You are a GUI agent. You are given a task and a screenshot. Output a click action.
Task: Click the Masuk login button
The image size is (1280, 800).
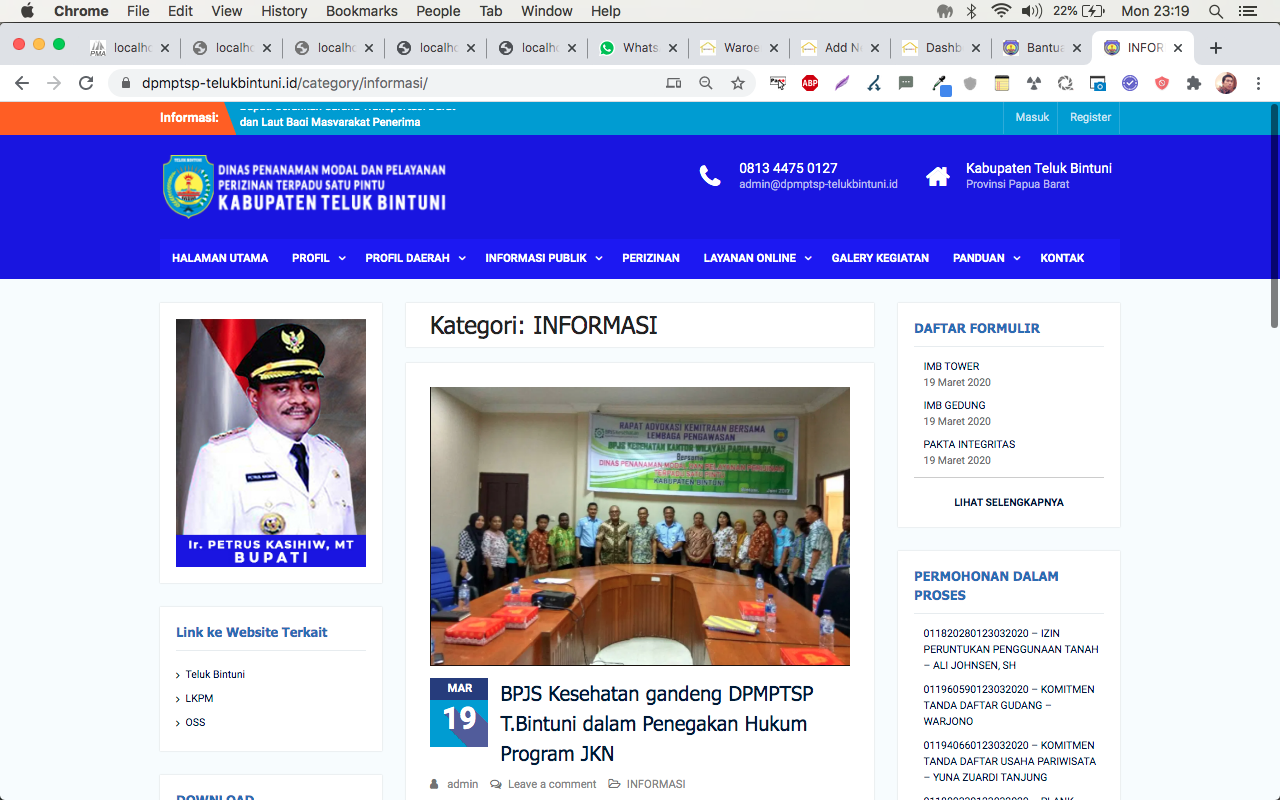1031,117
